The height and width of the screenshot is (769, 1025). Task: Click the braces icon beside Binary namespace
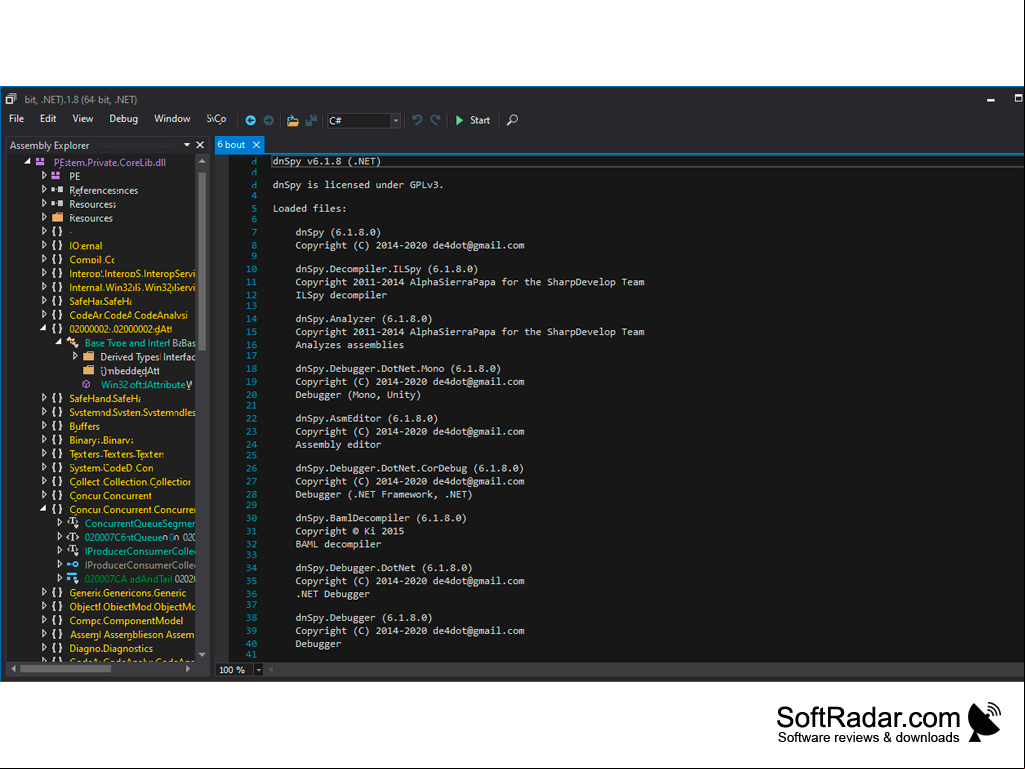[x=58, y=440]
